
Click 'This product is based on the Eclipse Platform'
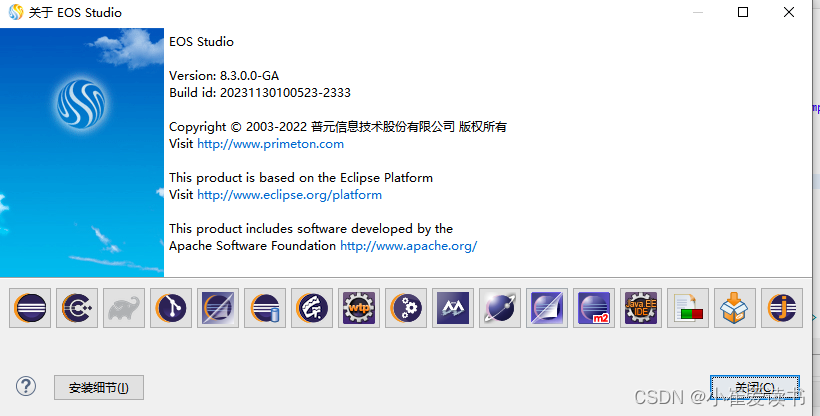coord(301,178)
